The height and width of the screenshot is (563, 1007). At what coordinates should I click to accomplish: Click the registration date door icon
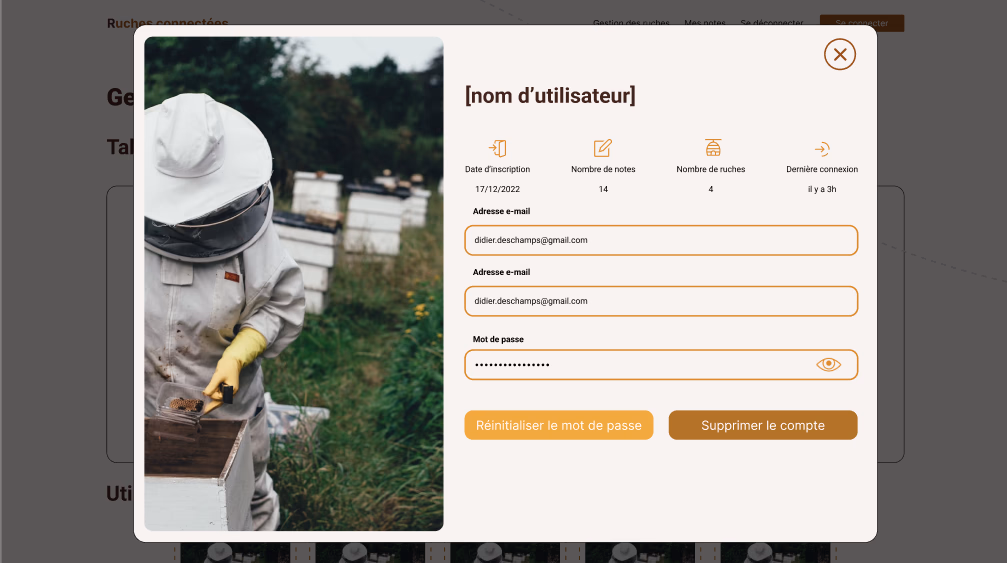(x=498, y=148)
